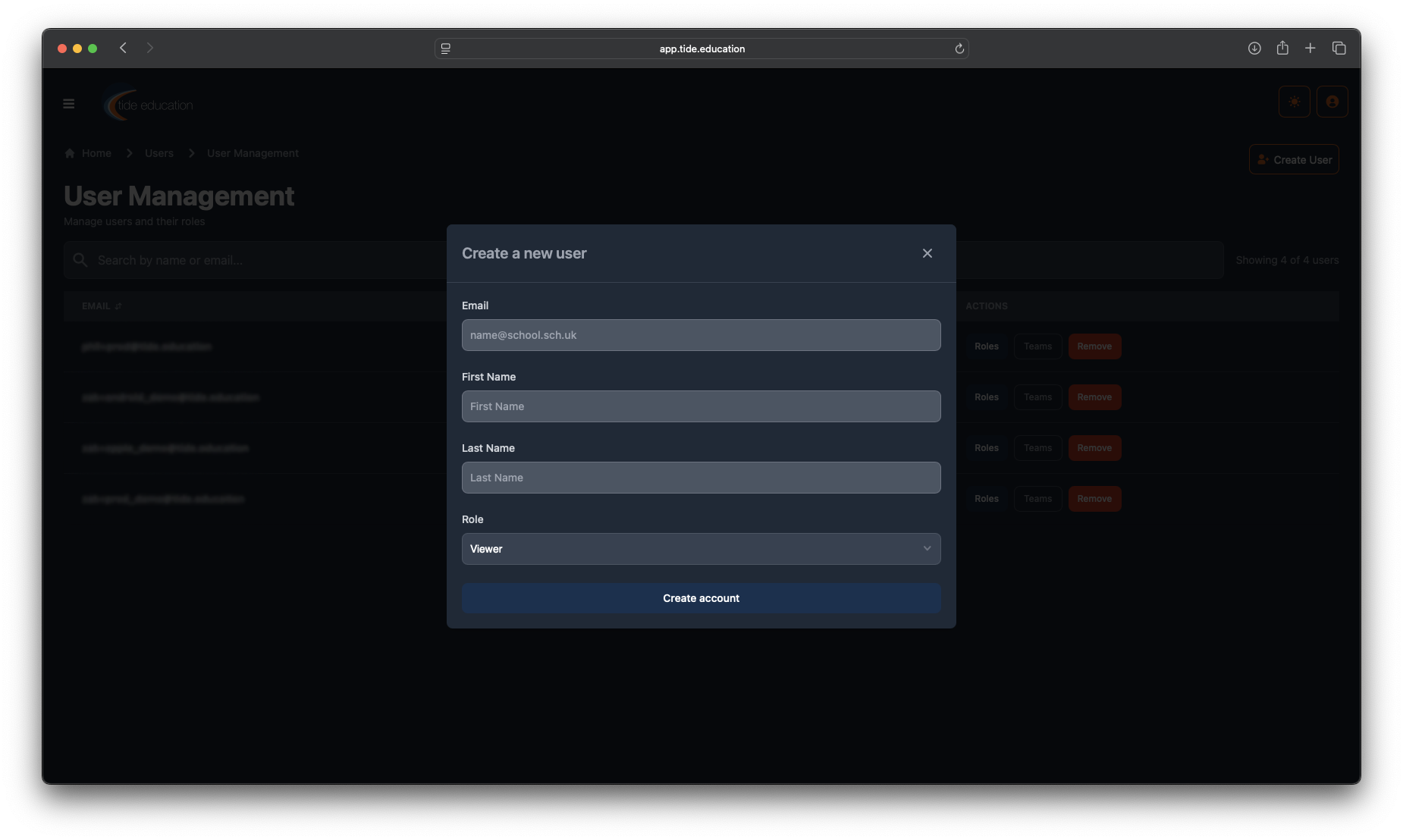Go back using browser back arrow

123,49
